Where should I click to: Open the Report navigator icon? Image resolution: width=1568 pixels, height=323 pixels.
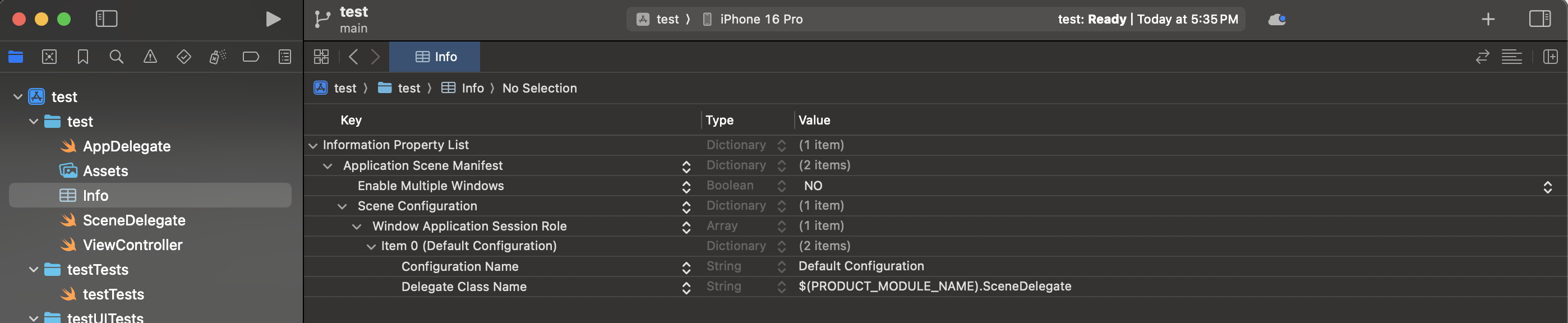point(284,57)
